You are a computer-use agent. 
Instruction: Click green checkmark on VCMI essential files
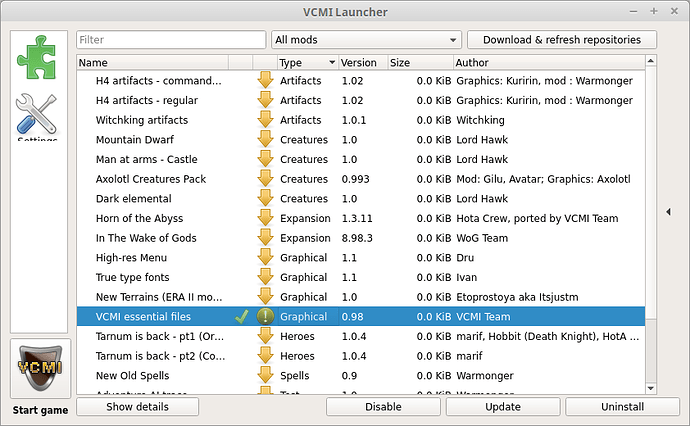[242, 316]
